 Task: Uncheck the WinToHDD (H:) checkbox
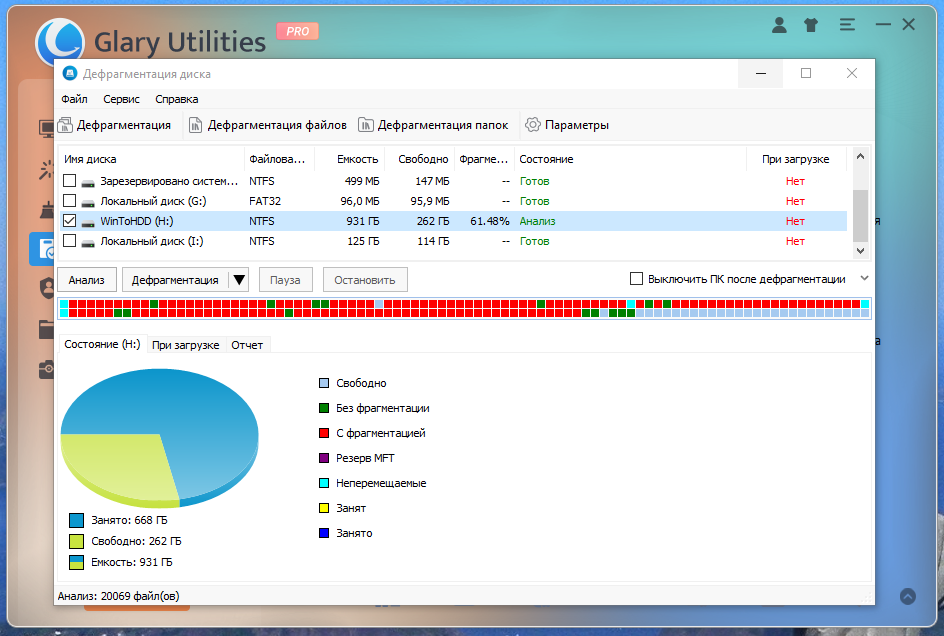coord(69,220)
